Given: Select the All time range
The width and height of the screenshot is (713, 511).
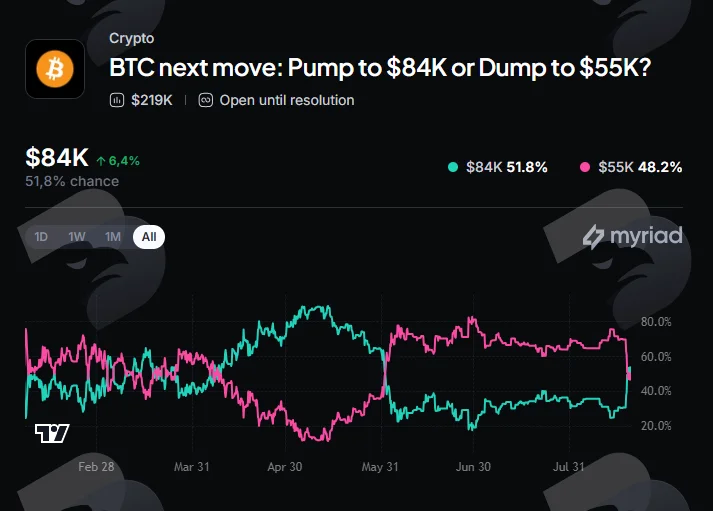Looking at the screenshot, I should click(x=149, y=237).
